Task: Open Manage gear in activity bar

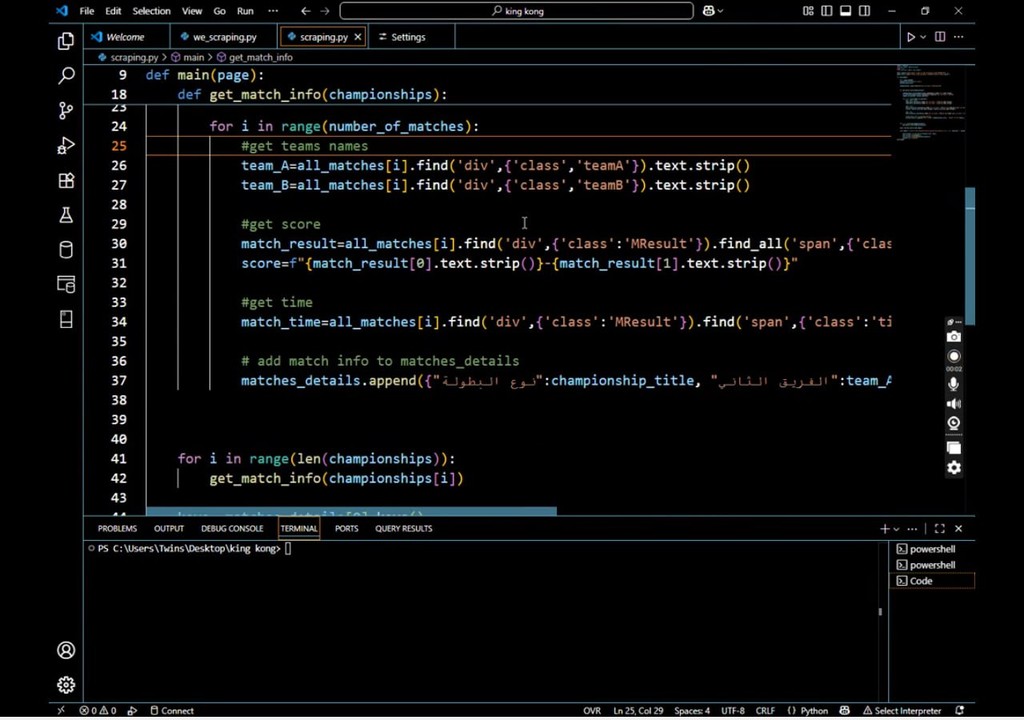Action: point(66,685)
